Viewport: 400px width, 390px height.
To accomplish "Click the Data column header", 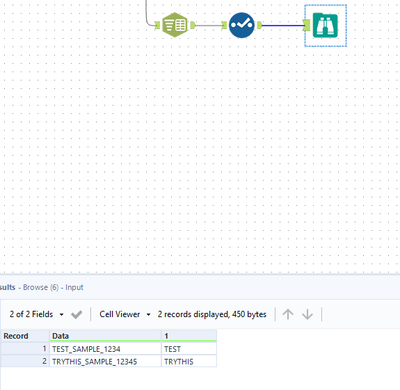I will [105, 336].
